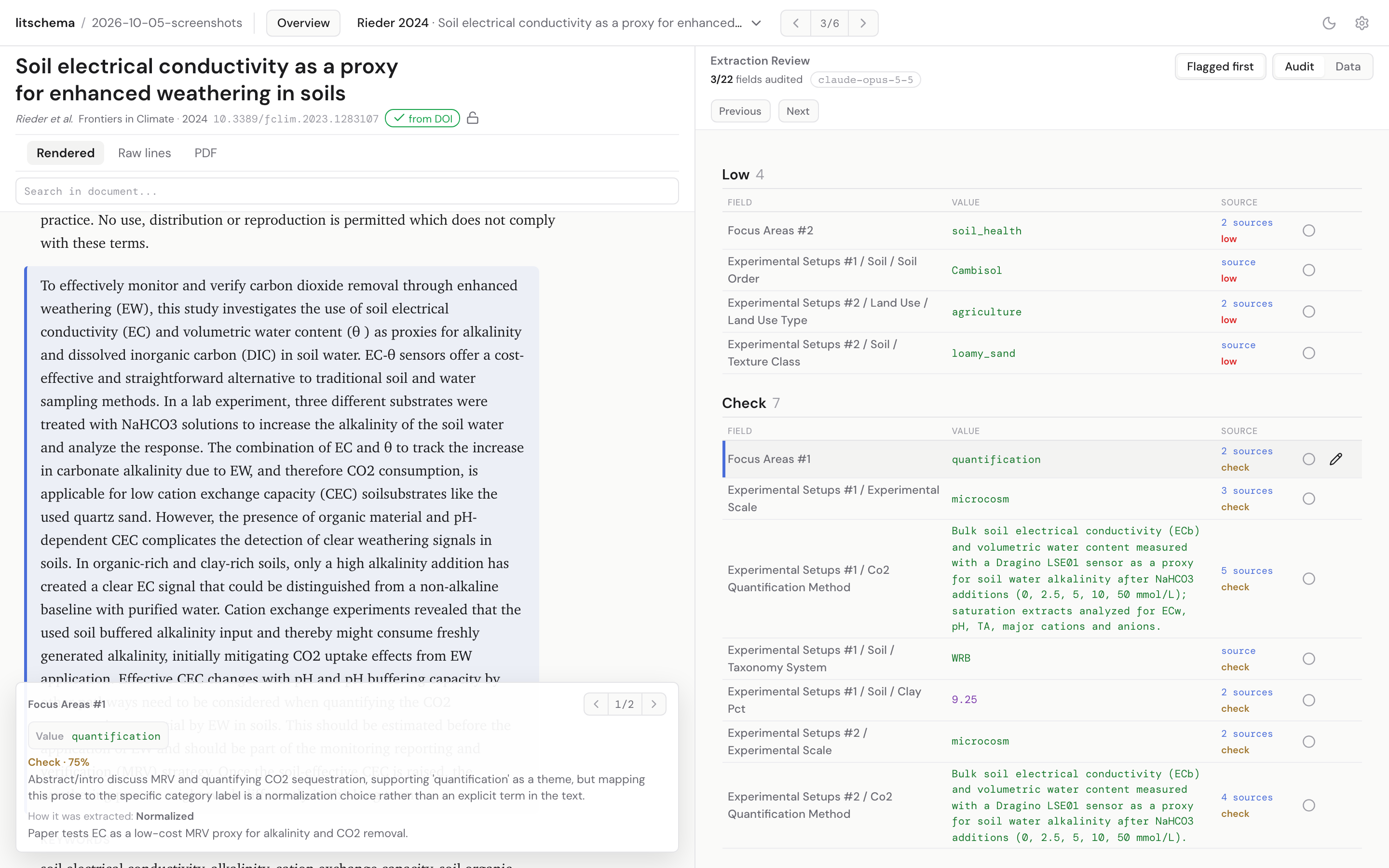Mark Setups #1 Co2 Quantification Method audited
Image resolution: width=1389 pixels, height=868 pixels.
(x=1308, y=578)
